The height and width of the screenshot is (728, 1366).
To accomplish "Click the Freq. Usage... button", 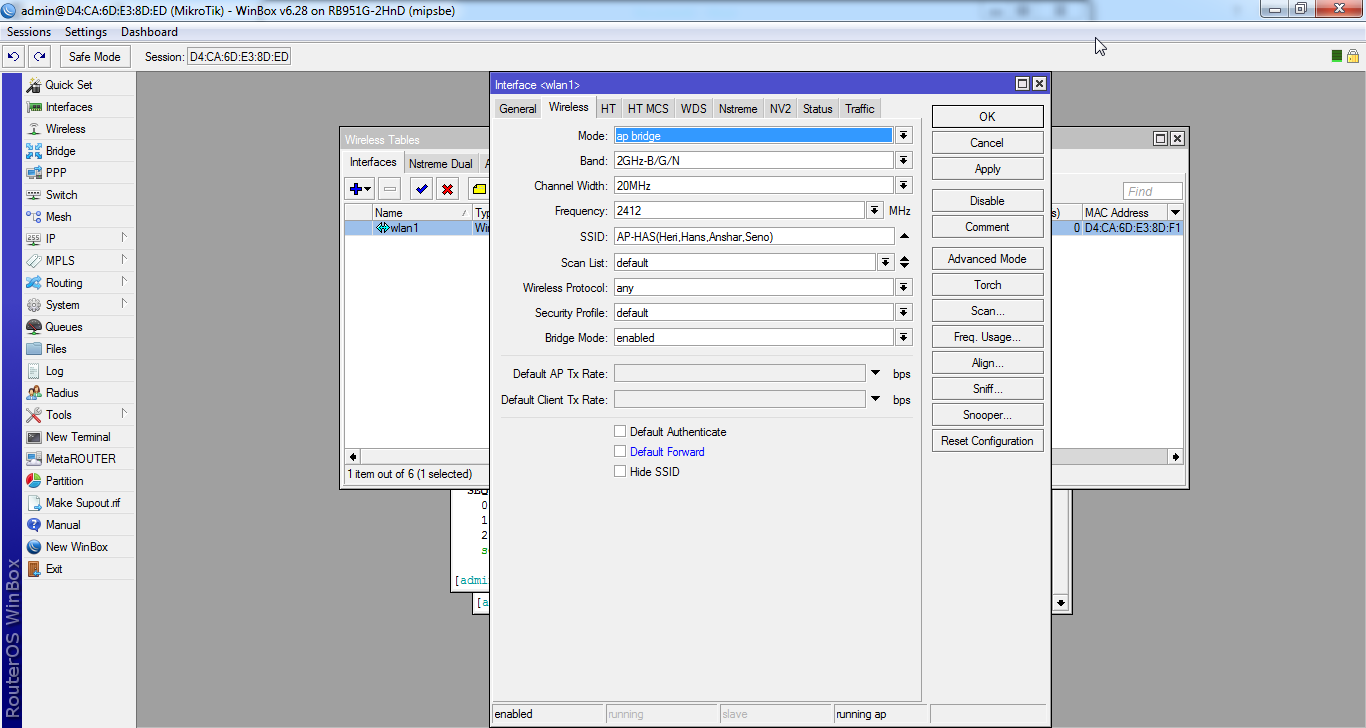I will pyautogui.click(x=987, y=337).
